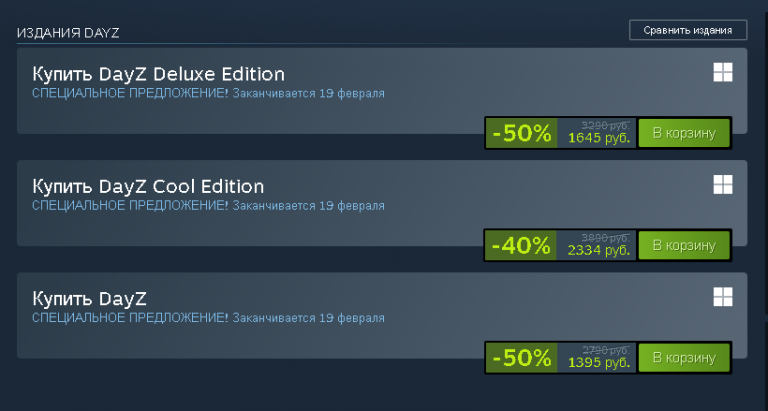This screenshot has height=411, width=768.
Task: Click the Windows icon on Cool Edition
Action: [x=723, y=185]
